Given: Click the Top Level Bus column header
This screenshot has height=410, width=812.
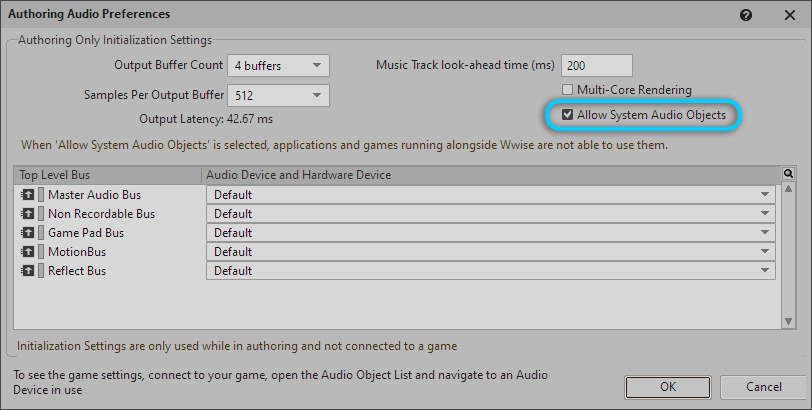Looking at the screenshot, I should click(108, 175).
